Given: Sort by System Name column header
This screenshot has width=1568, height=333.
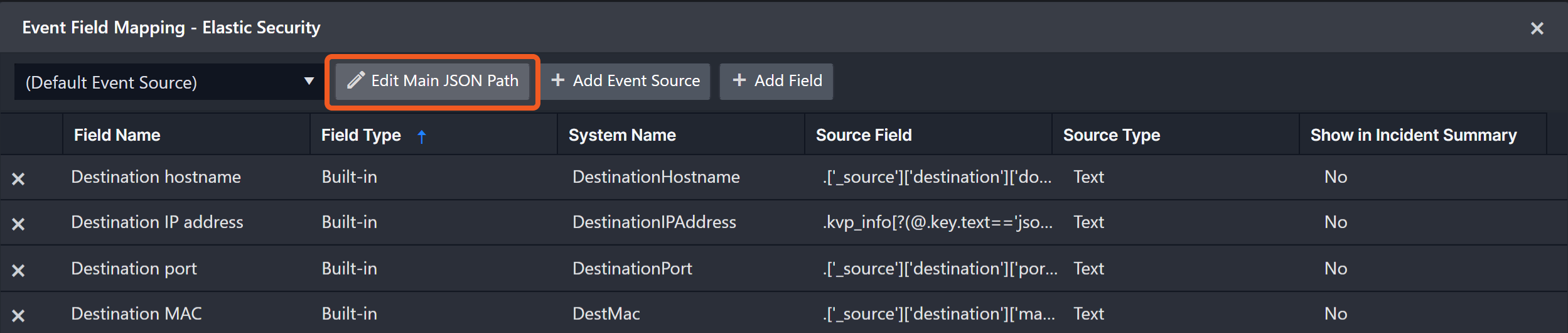Looking at the screenshot, I should 622,135.
